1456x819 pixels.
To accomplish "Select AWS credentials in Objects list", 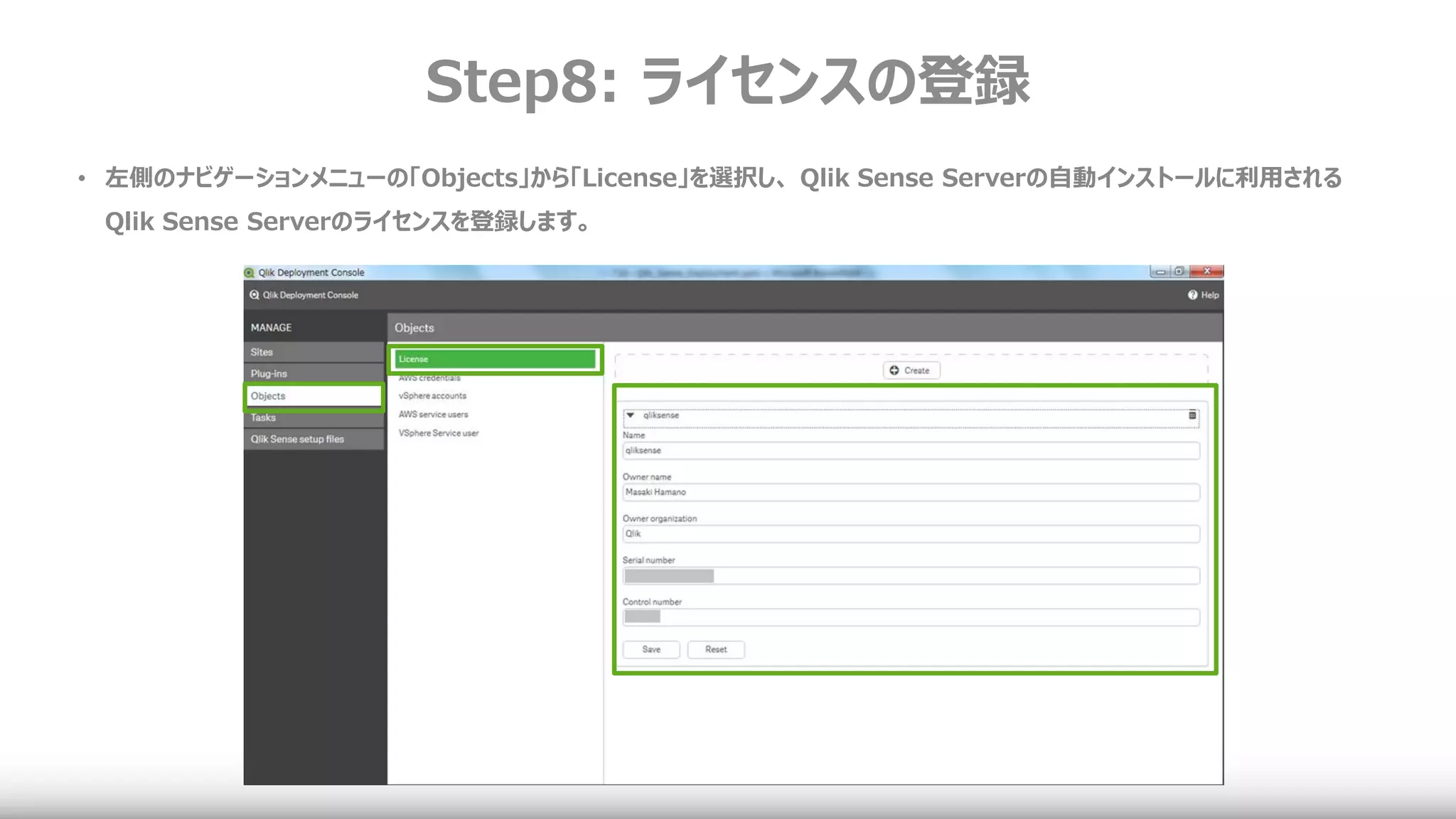I will tap(429, 378).
